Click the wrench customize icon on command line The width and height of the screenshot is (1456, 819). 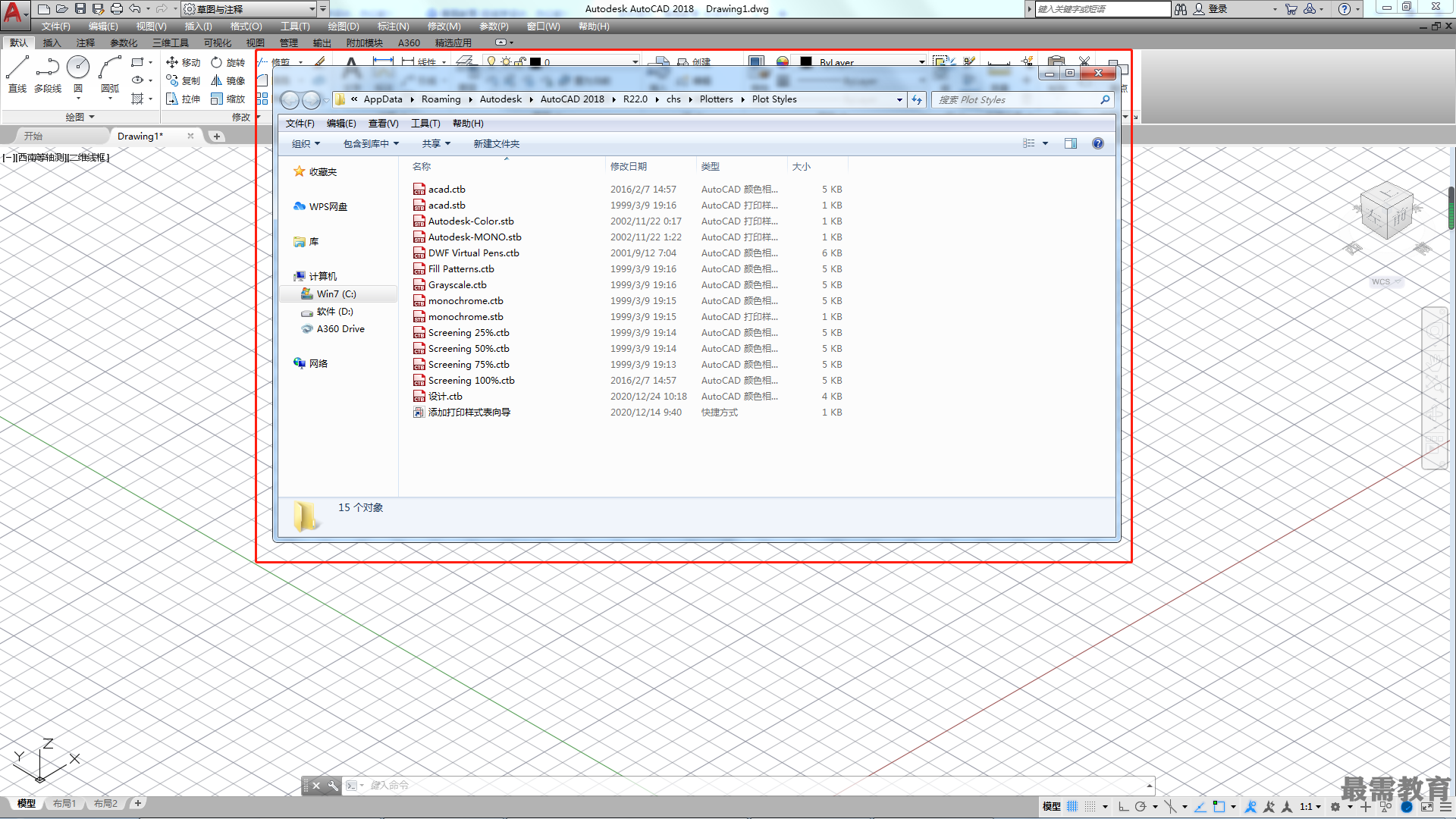pos(333,786)
